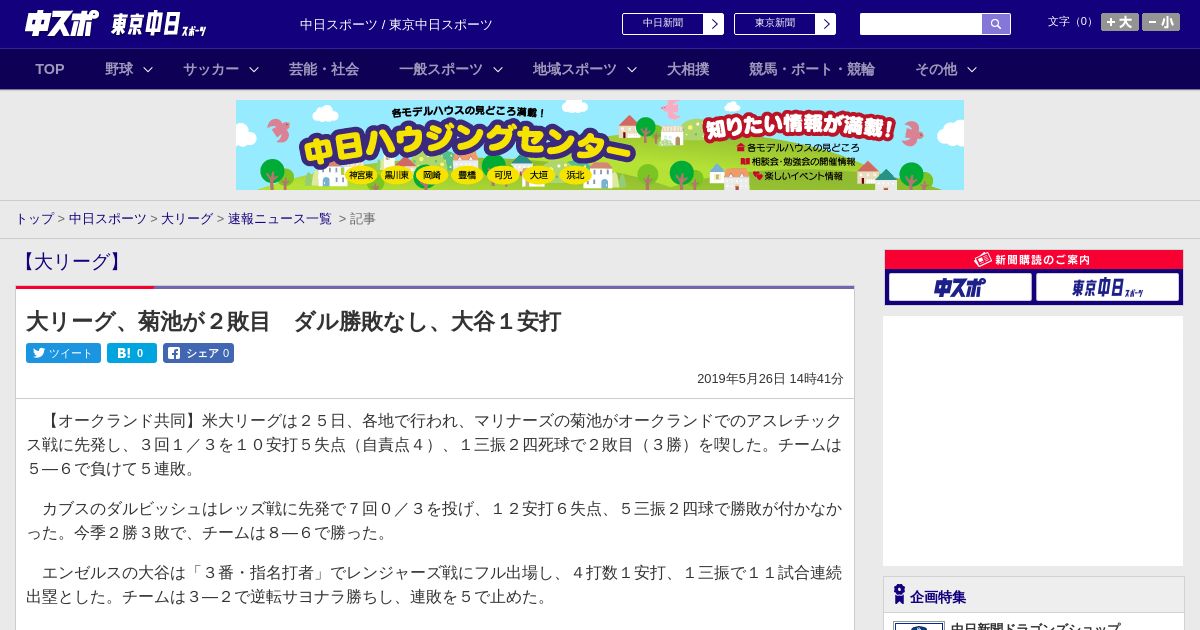This screenshot has width=1200, height=630.
Task: Decrease font size with －小 button
Action: point(1161,22)
